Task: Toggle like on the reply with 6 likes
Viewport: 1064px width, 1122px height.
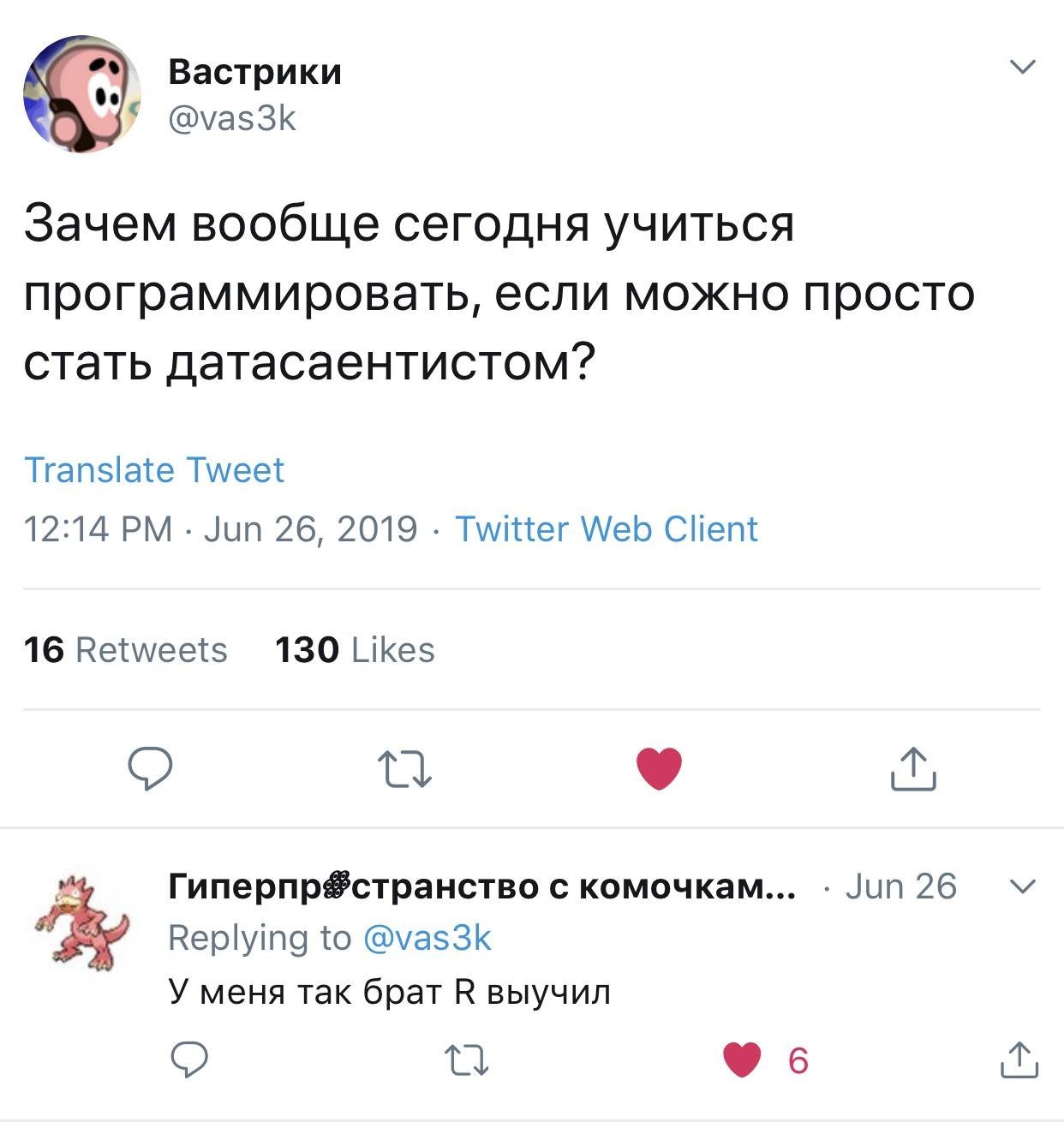Action: [742, 1060]
